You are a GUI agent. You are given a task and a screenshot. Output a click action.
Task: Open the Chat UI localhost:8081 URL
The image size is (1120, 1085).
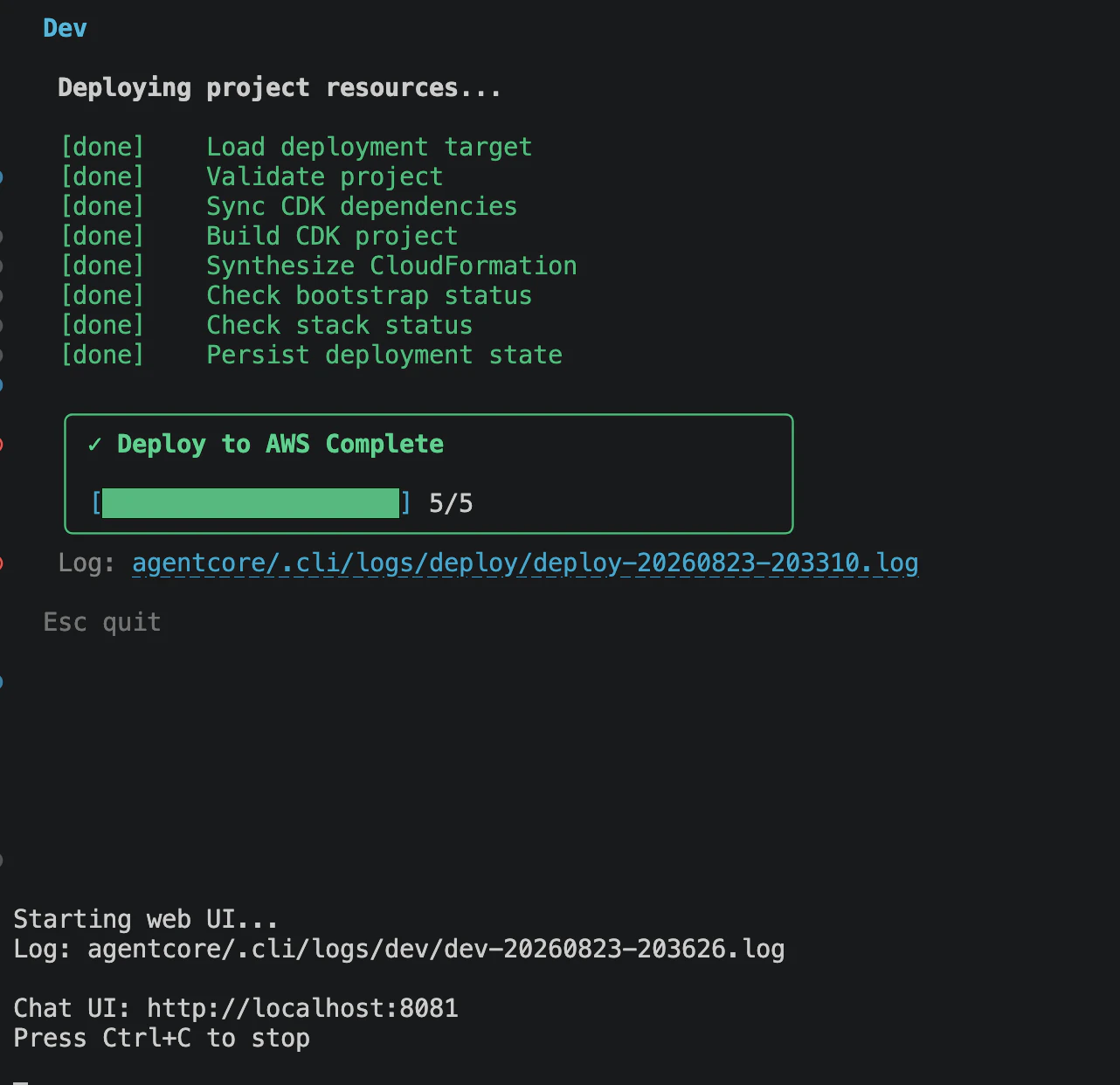point(302,1008)
